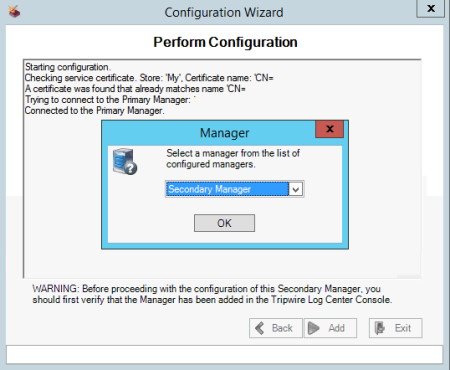Click the WARNING text about Secondary Manager
The height and width of the screenshot is (370, 450).
coord(212,294)
